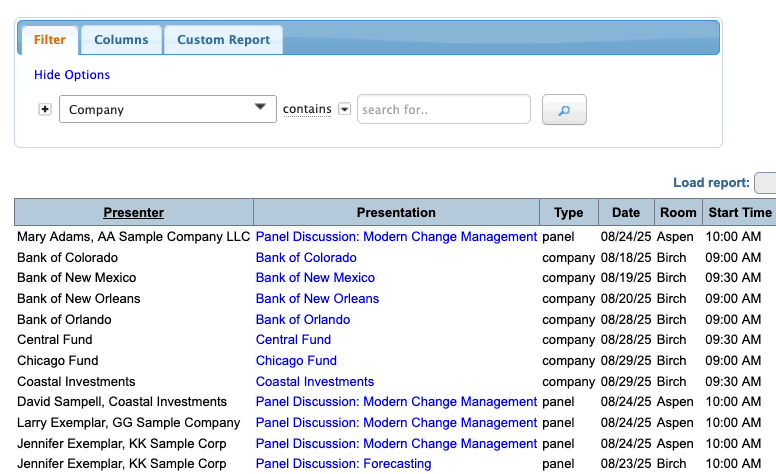Open the Bank of New Orleans link

pyautogui.click(x=317, y=298)
